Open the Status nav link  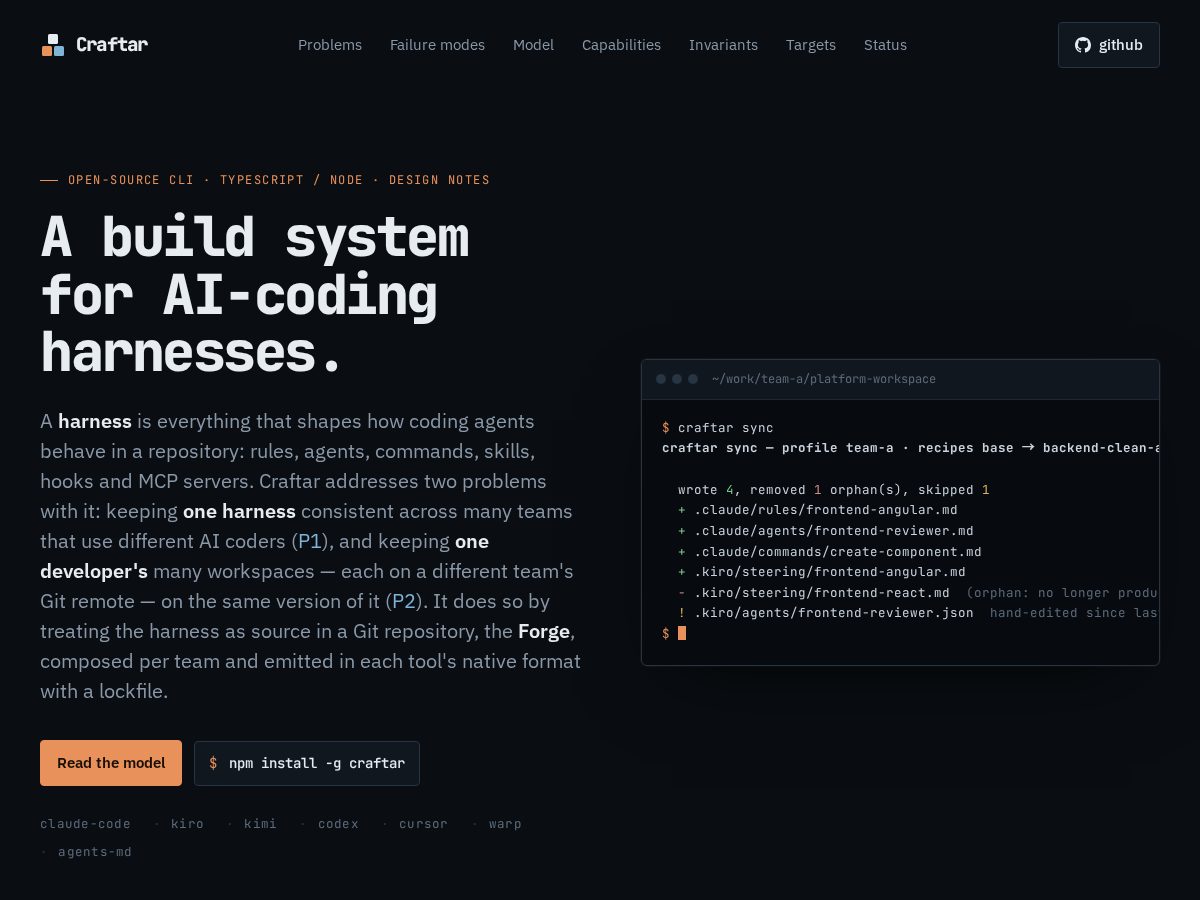tap(885, 45)
